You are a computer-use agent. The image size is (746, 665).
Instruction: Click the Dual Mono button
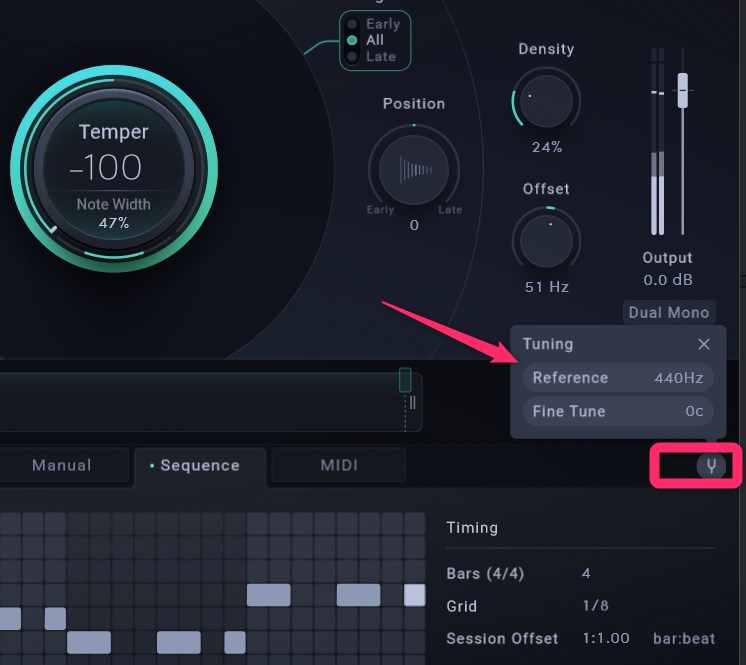click(x=668, y=312)
